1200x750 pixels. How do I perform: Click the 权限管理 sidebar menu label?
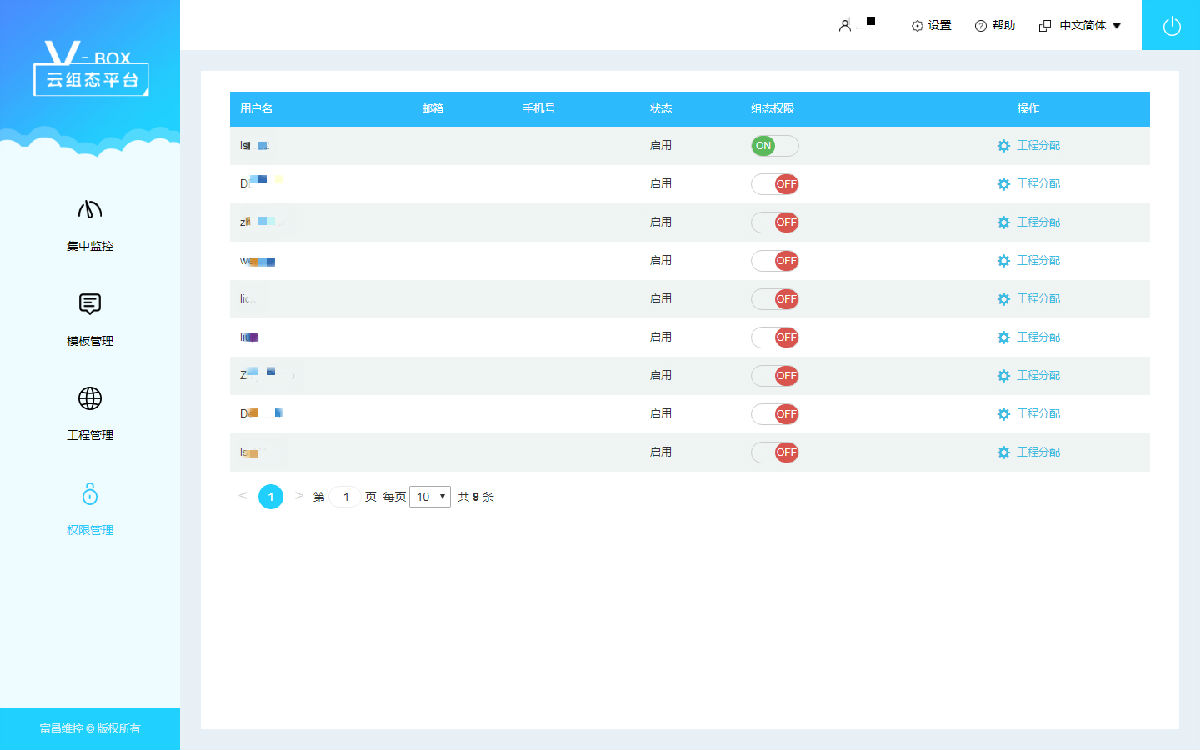pyautogui.click(x=90, y=530)
